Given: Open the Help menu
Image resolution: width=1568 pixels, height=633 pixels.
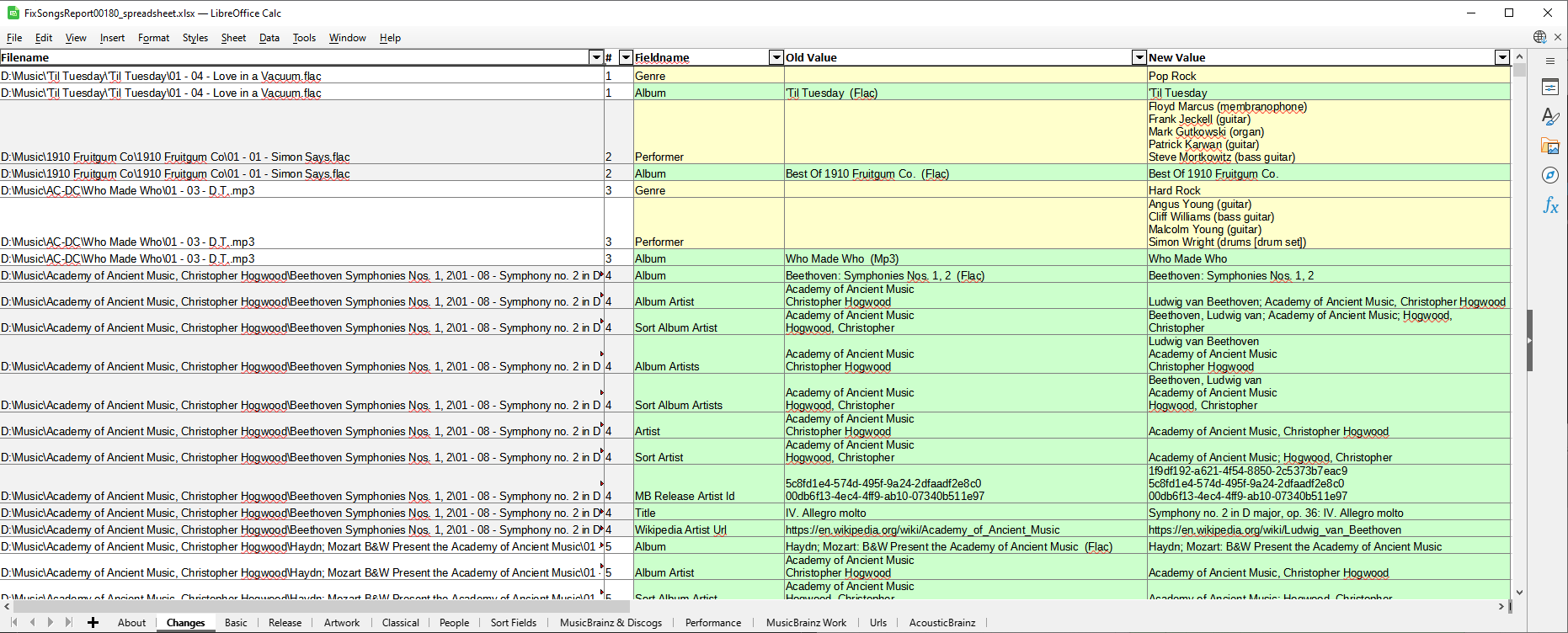Looking at the screenshot, I should point(390,38).
